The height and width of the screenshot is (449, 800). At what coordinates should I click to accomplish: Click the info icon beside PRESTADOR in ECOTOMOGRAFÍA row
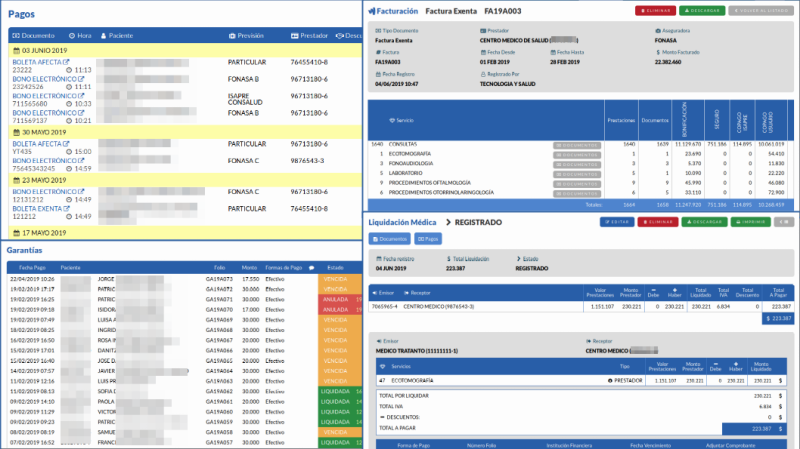pyautogui.click(x=610, y=381)
